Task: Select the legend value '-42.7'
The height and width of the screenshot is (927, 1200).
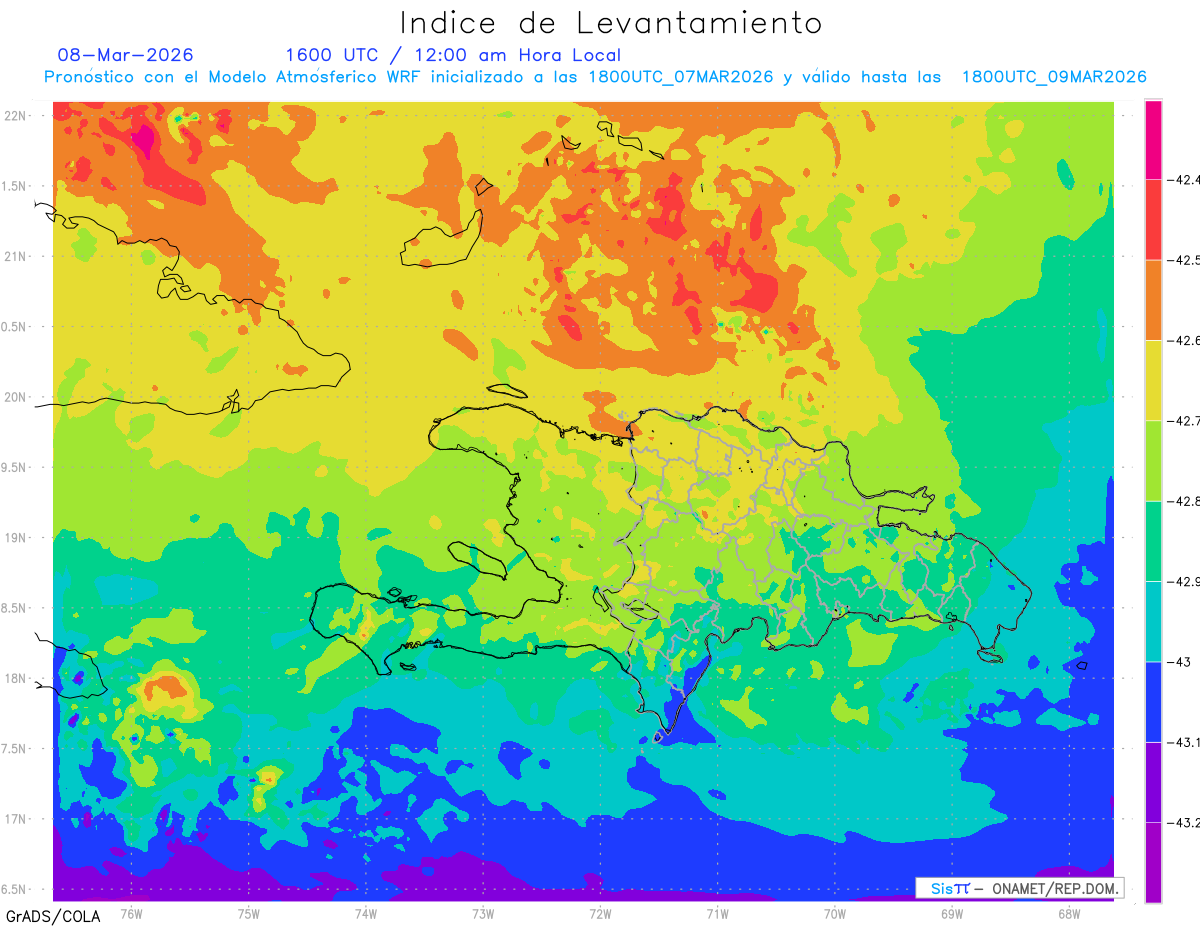Action: point(1184,421)
